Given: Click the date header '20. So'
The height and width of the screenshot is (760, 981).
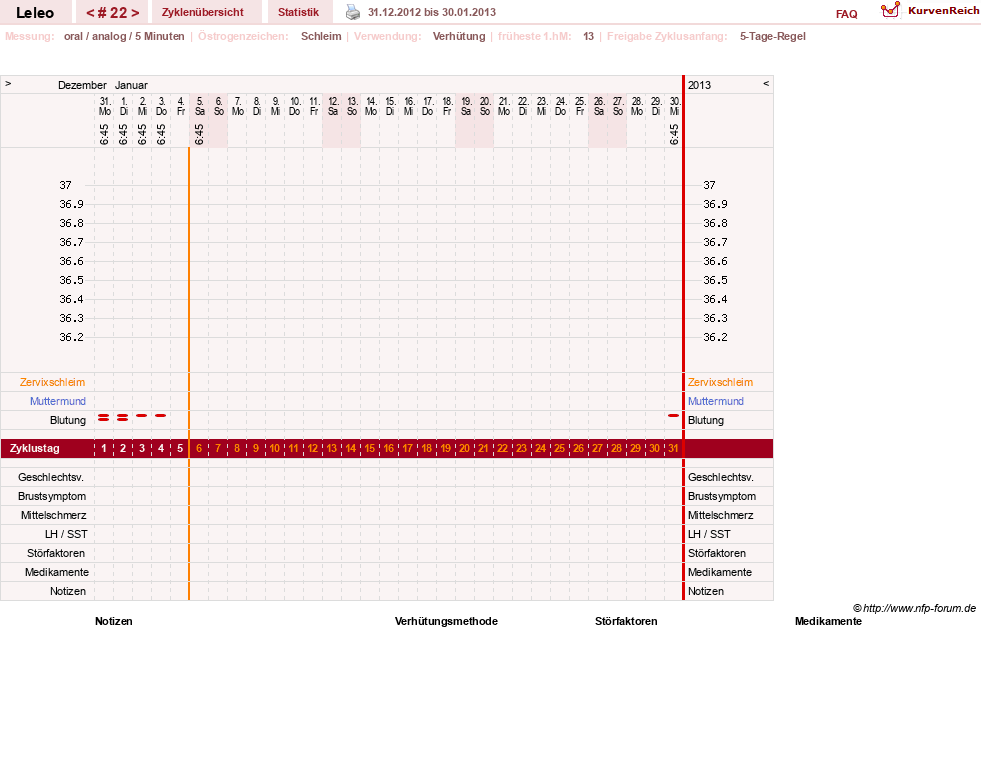Looking at the screenshot, I should pyautogui.click(x=485, y=106).
